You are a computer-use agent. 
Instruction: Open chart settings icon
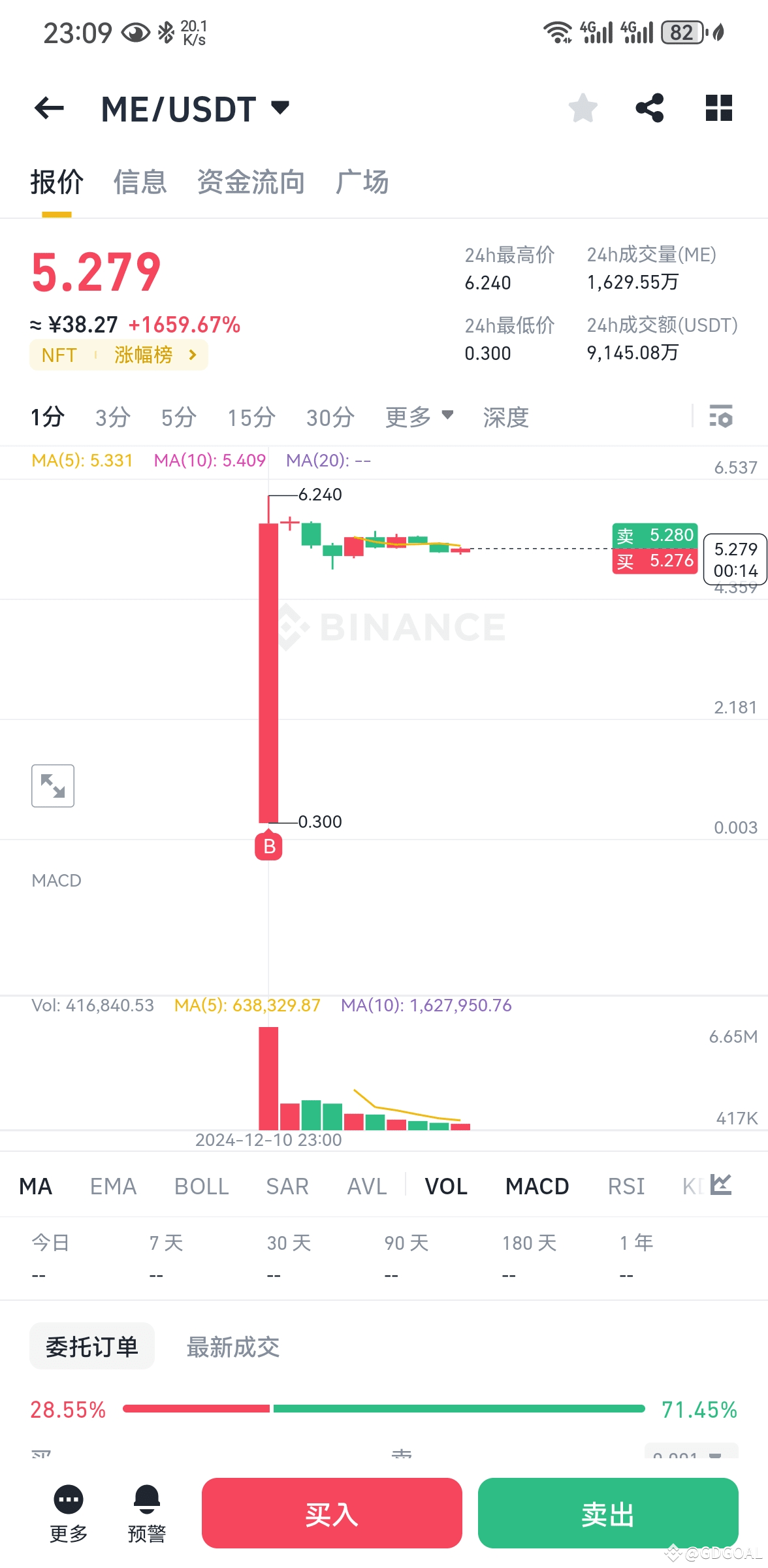[721, 416]
